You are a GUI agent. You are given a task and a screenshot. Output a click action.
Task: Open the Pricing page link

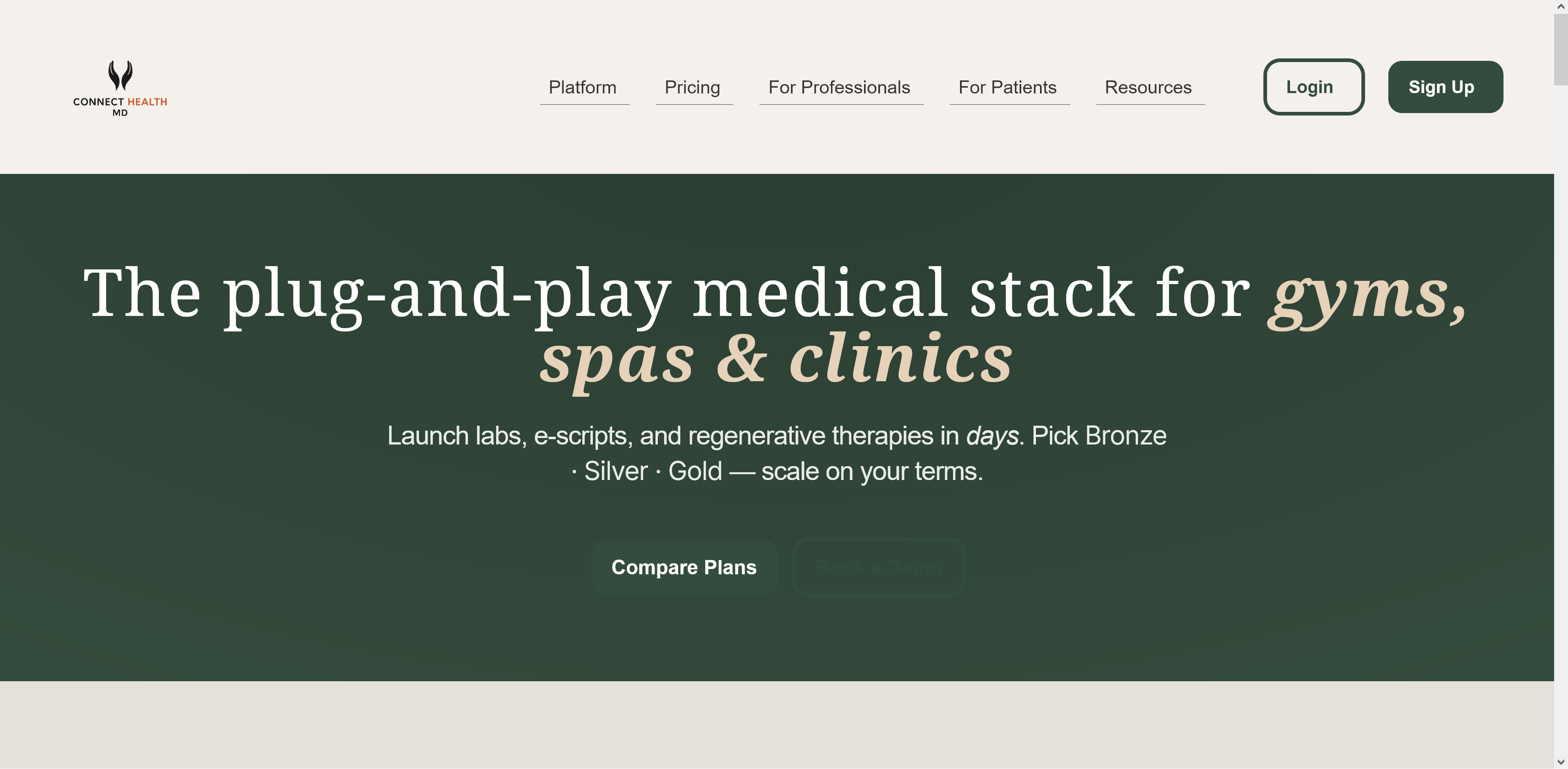[x=693, y=87]
